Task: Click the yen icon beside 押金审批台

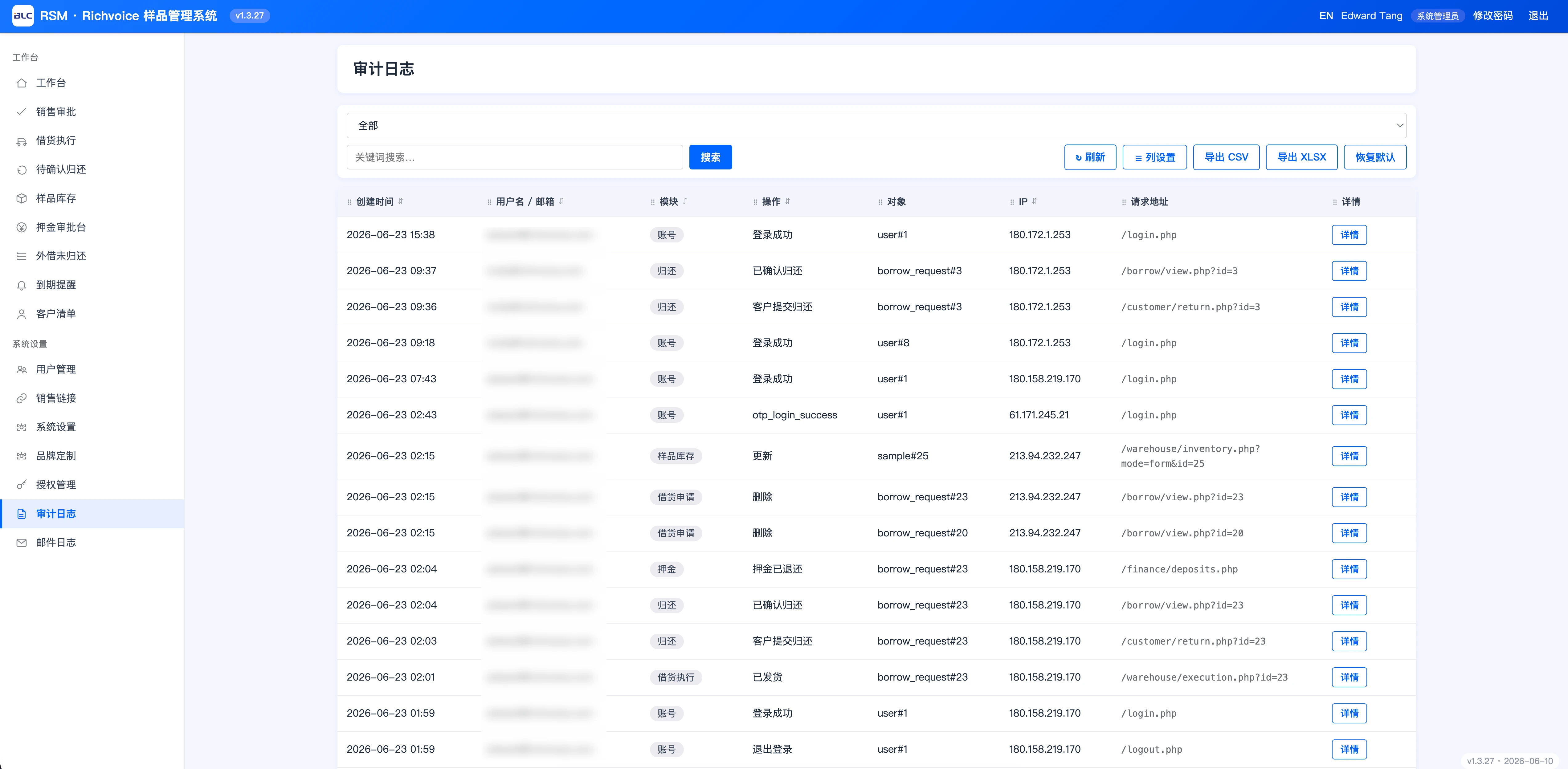Action: point(21,227)
